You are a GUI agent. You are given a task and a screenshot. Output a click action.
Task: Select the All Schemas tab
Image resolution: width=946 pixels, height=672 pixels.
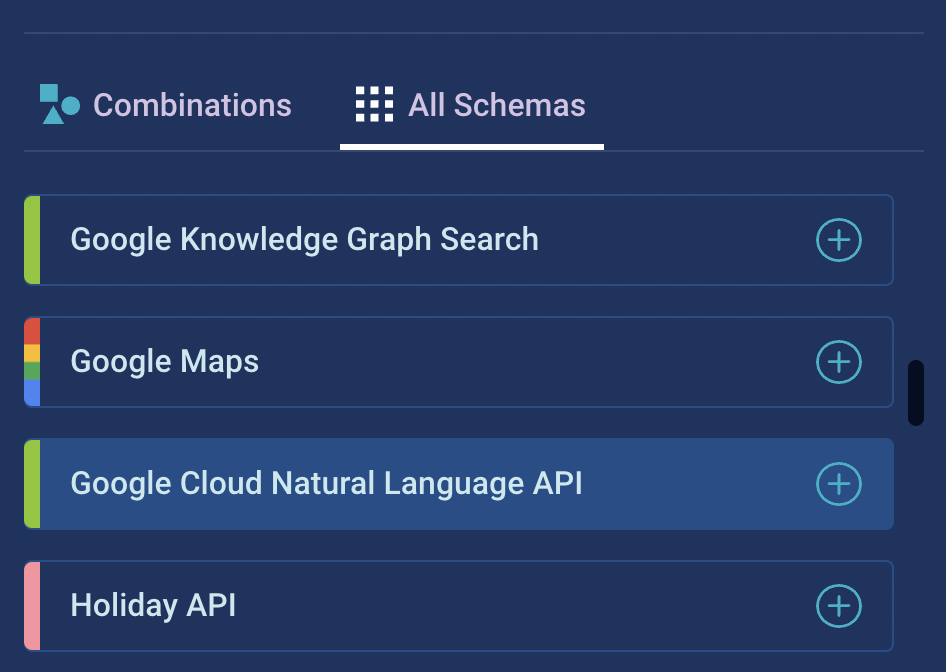pyautogui.click(x=472, y=105)
